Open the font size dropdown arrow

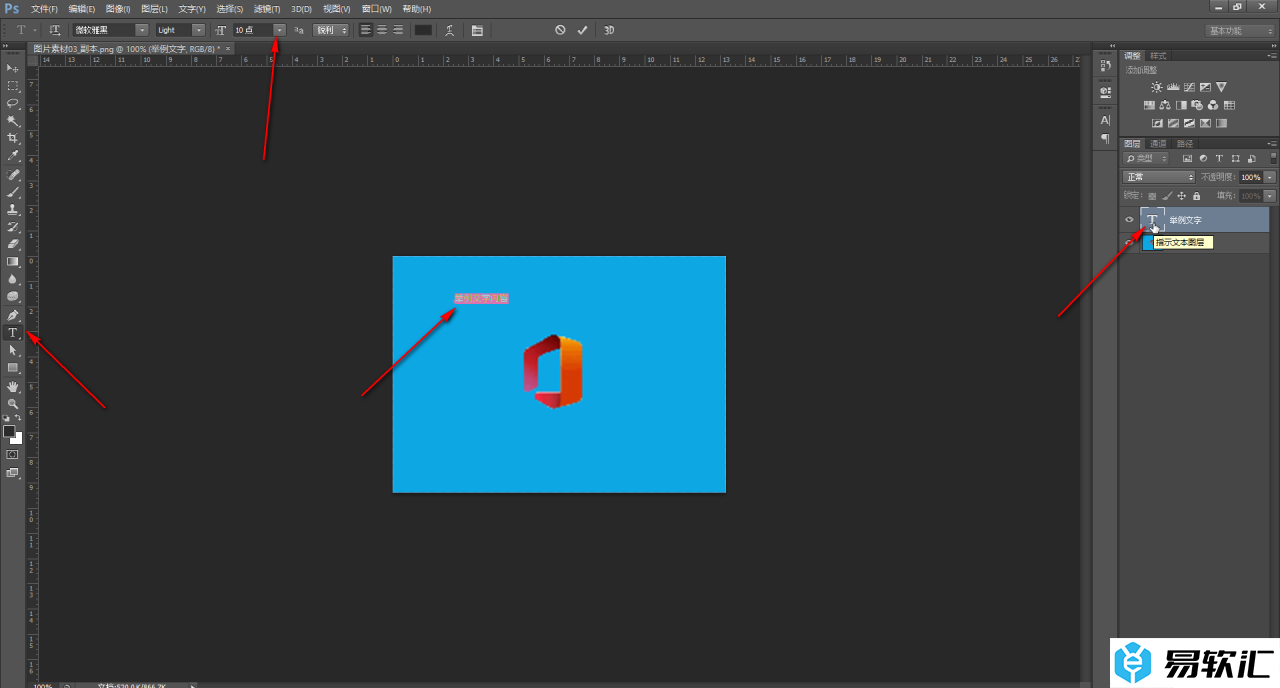point(279,30)
